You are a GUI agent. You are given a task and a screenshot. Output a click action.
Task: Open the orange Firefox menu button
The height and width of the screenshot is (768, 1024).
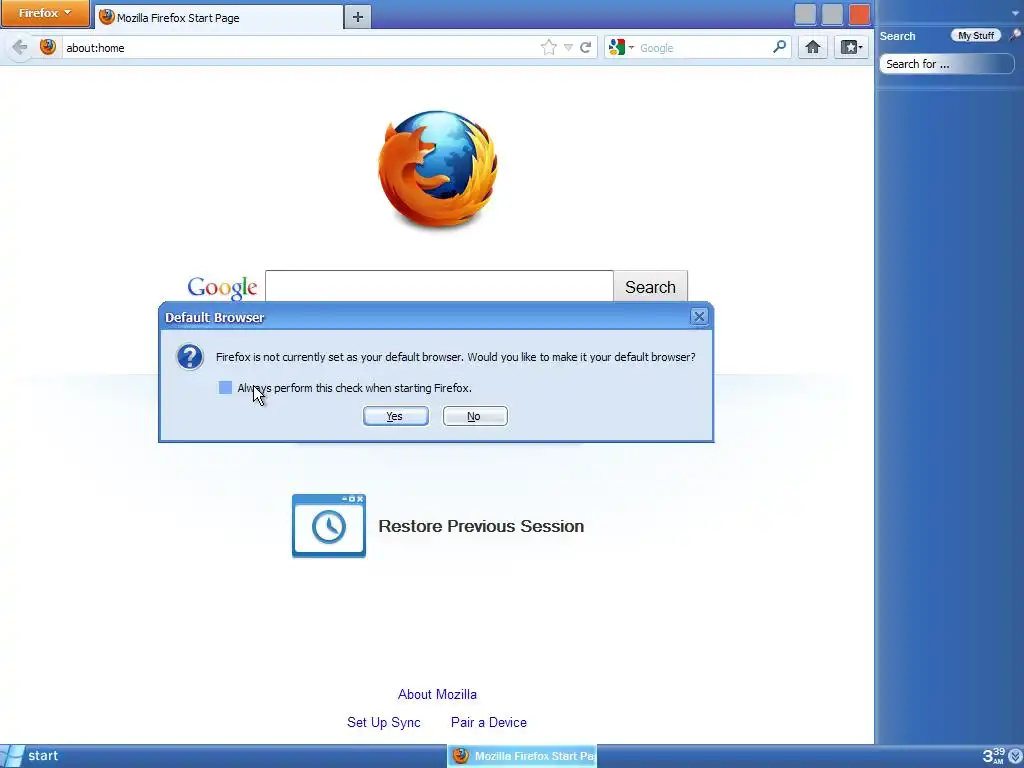44,13
